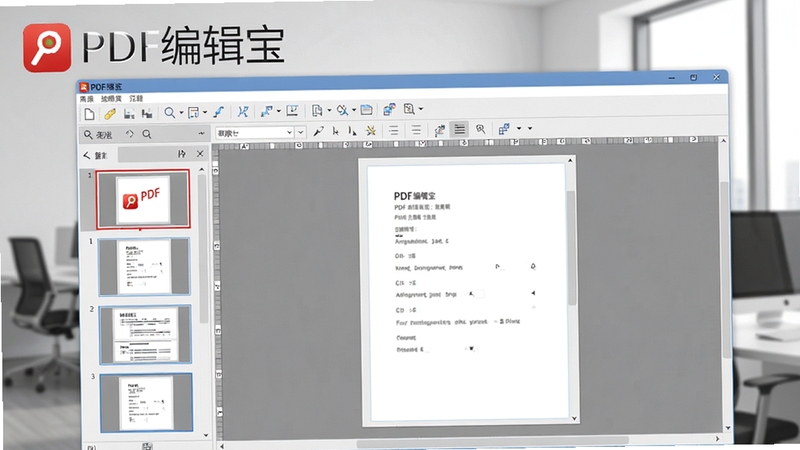Image resolution: width=800 pixels, height=450 pixels.
Task: Click the plain lines alignment icon
Action: point(416,130)
